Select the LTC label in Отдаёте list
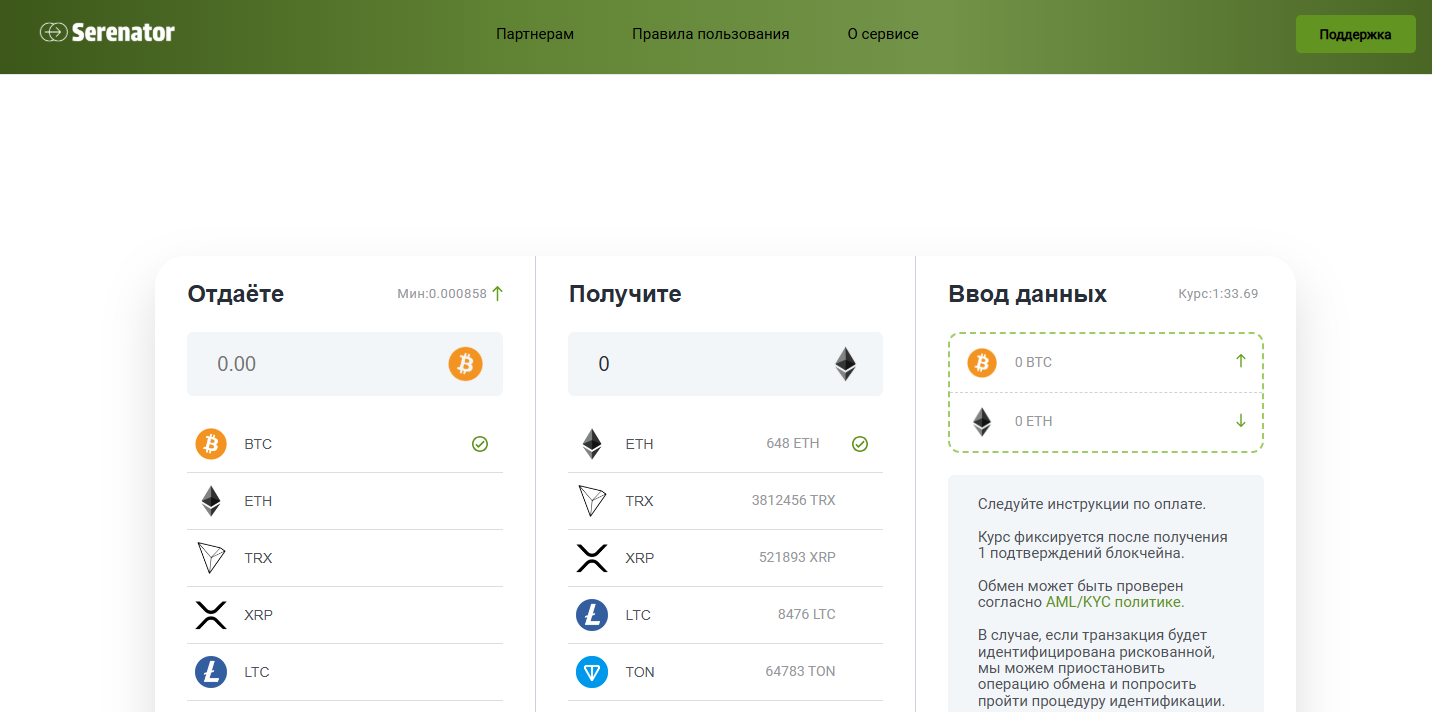 257,672
